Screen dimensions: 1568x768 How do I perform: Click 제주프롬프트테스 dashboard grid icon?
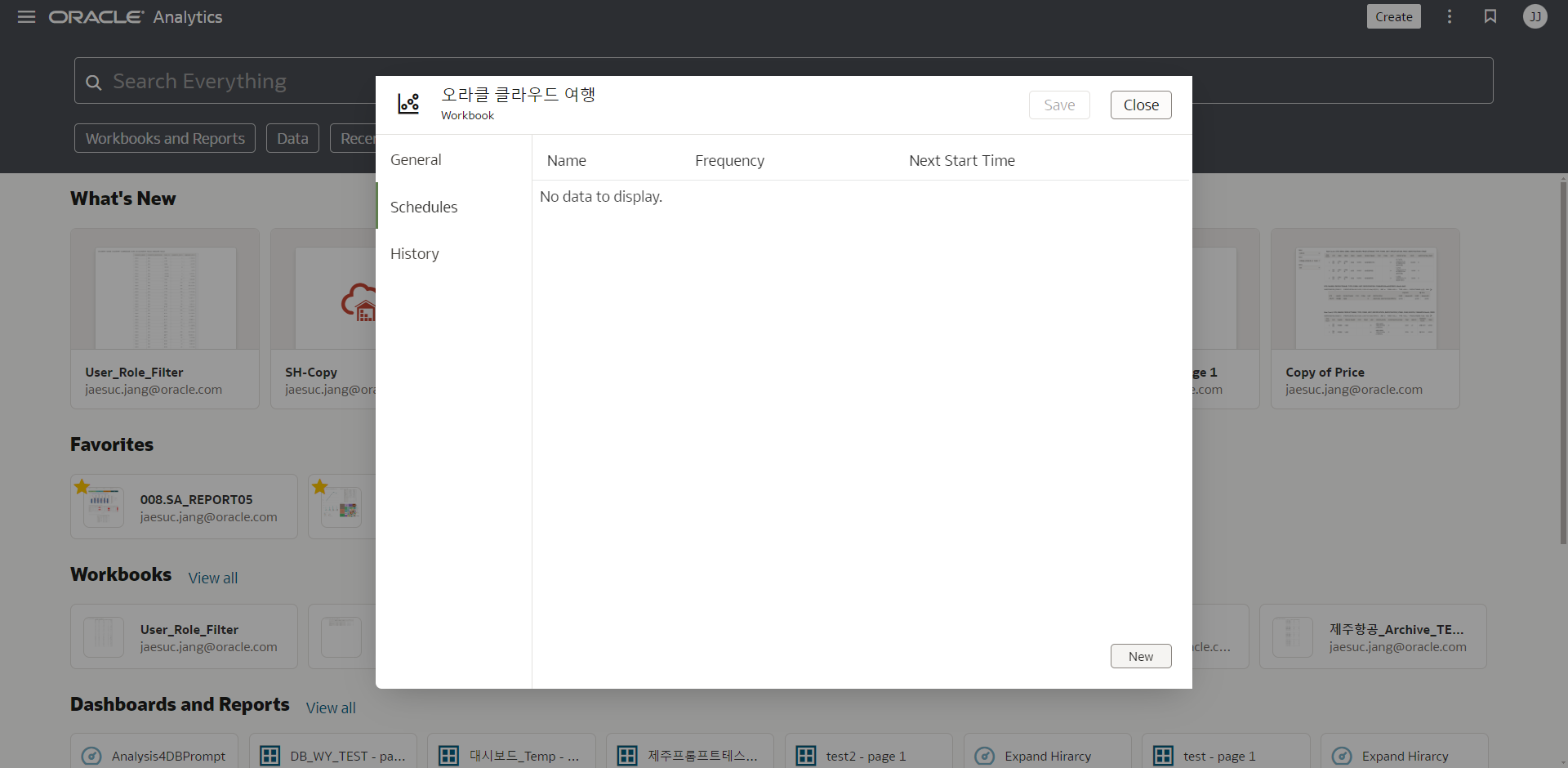(x=627, y=756)
